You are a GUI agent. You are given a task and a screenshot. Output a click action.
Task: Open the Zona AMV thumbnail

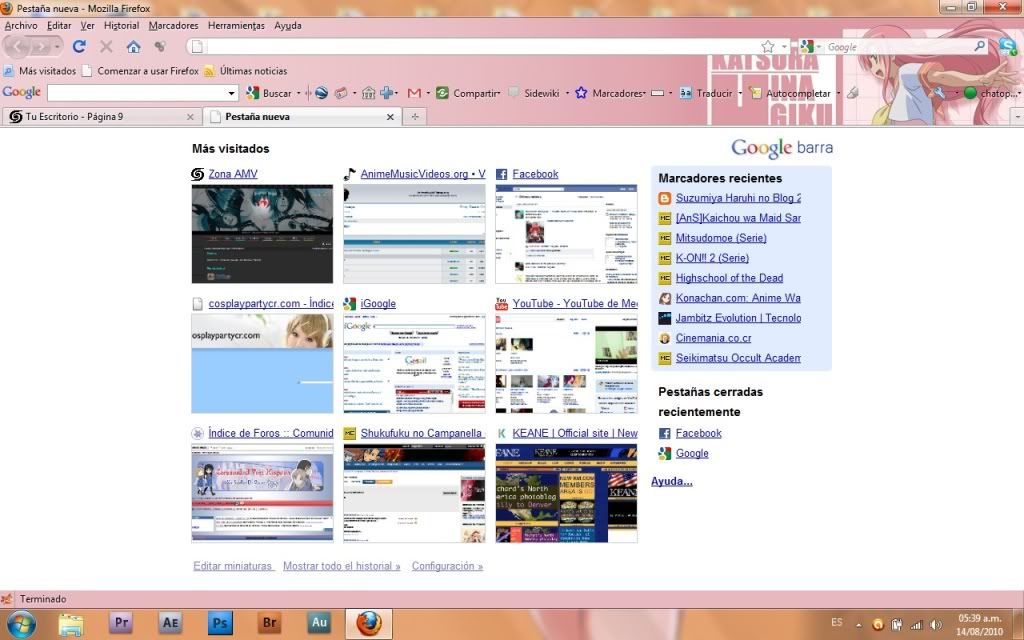pyautogui.click(x=262, y=234)
